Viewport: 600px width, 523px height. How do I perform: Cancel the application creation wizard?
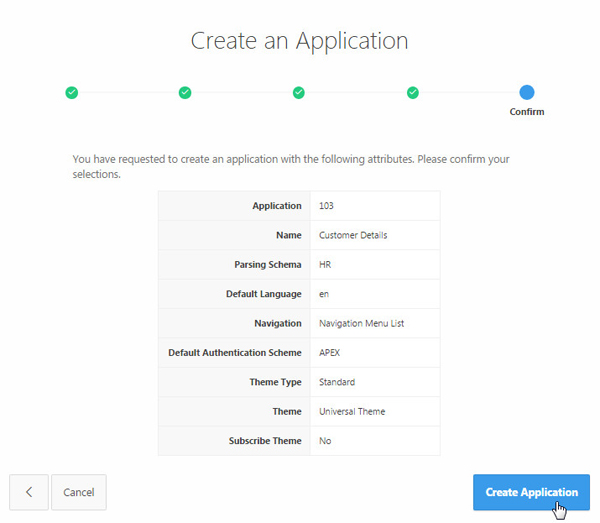click(79, 492)
